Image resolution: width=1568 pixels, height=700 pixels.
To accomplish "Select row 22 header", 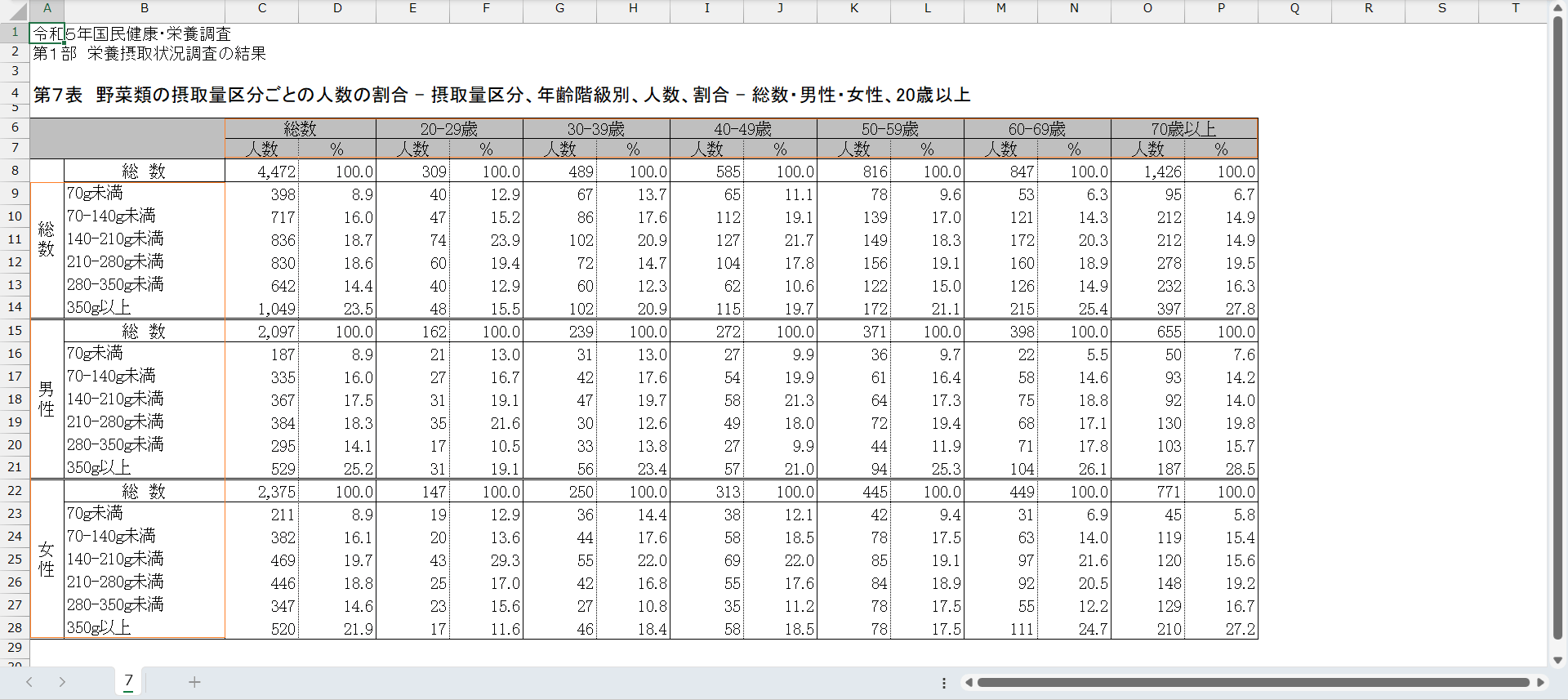I will 15,491.
